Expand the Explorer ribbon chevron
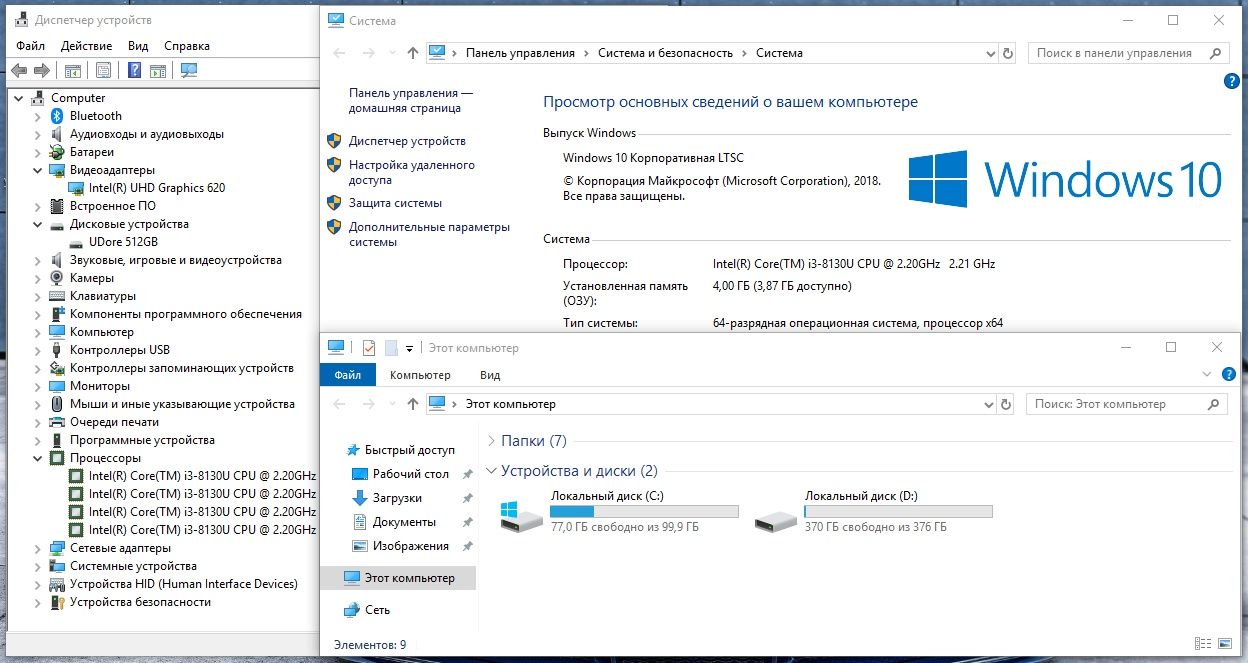This screenshot has height=663, width=1248. [1206, 374]
